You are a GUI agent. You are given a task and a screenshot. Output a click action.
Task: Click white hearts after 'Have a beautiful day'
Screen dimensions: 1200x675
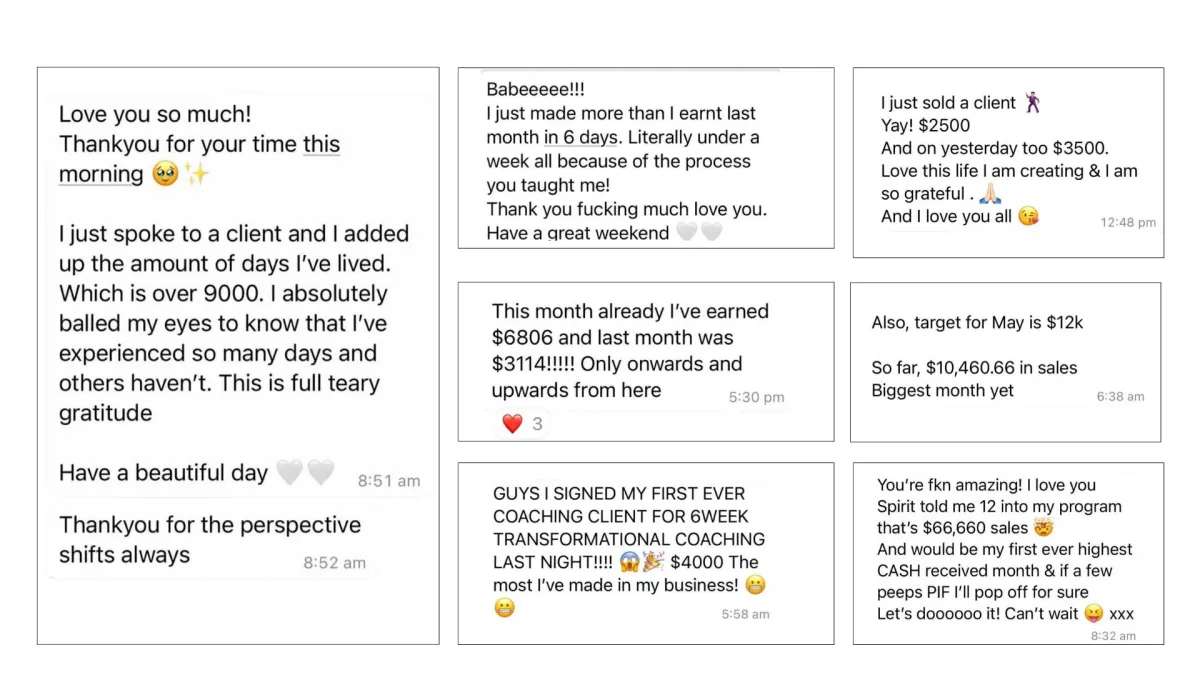(305, 473)
